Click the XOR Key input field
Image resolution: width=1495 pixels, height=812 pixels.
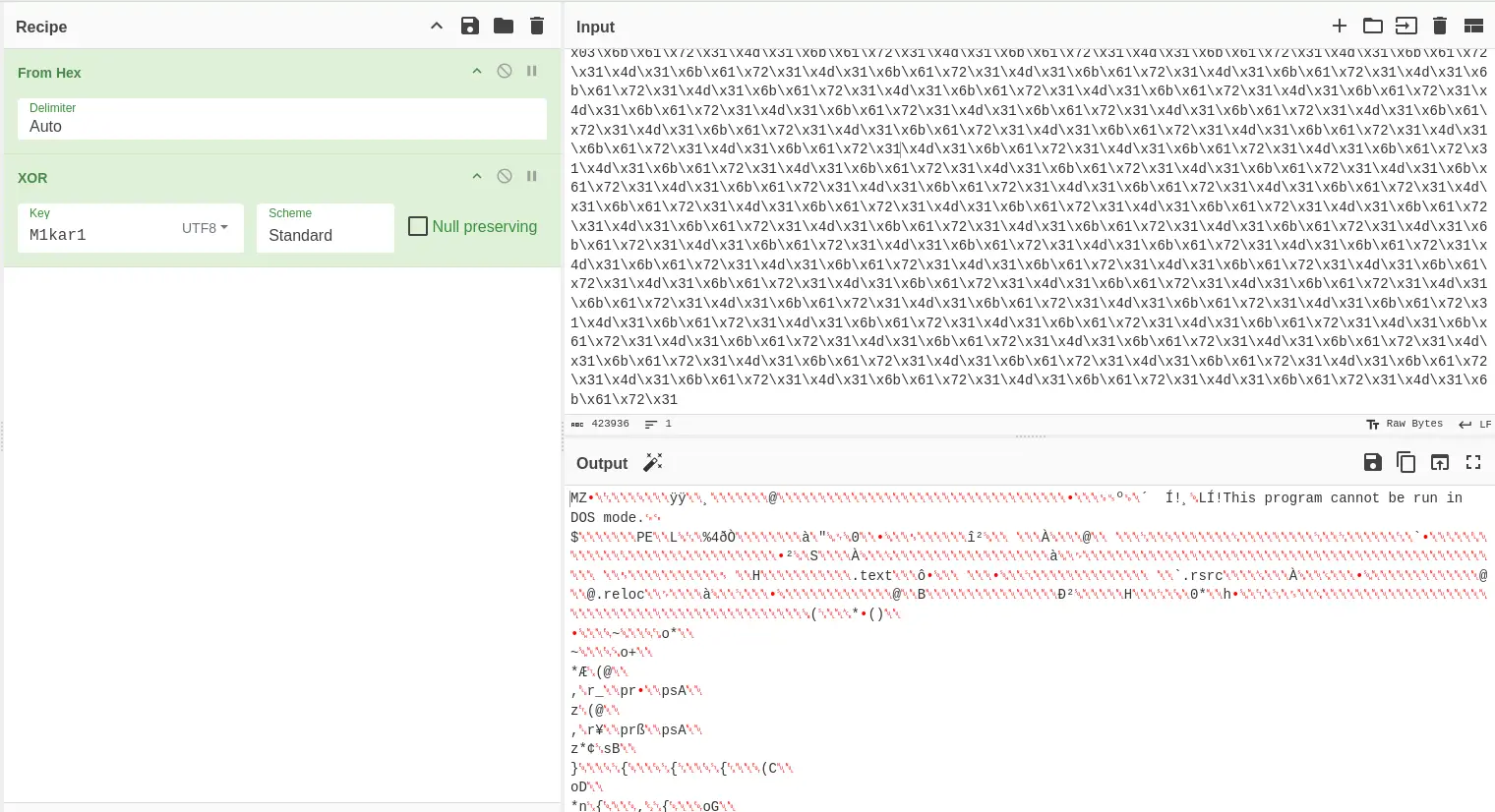point(98,235)
